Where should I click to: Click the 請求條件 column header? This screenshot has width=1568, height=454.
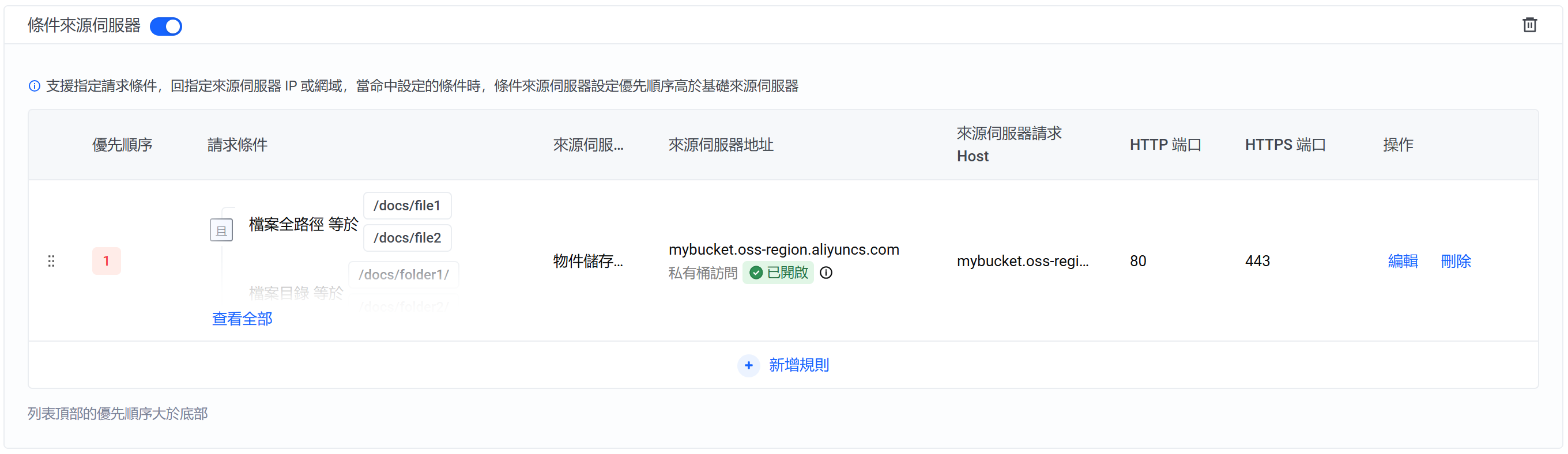click(x=238, y=145)
